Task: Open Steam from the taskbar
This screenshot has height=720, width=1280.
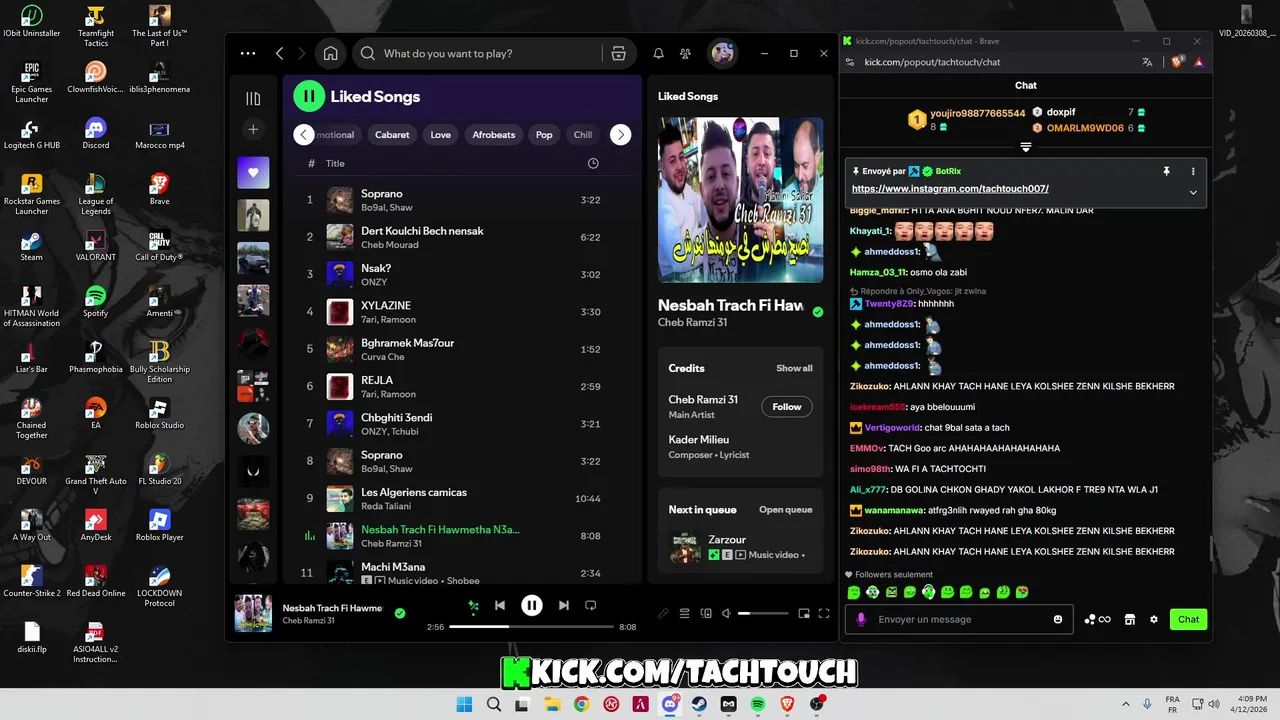Action: click(x=699, y=704)
